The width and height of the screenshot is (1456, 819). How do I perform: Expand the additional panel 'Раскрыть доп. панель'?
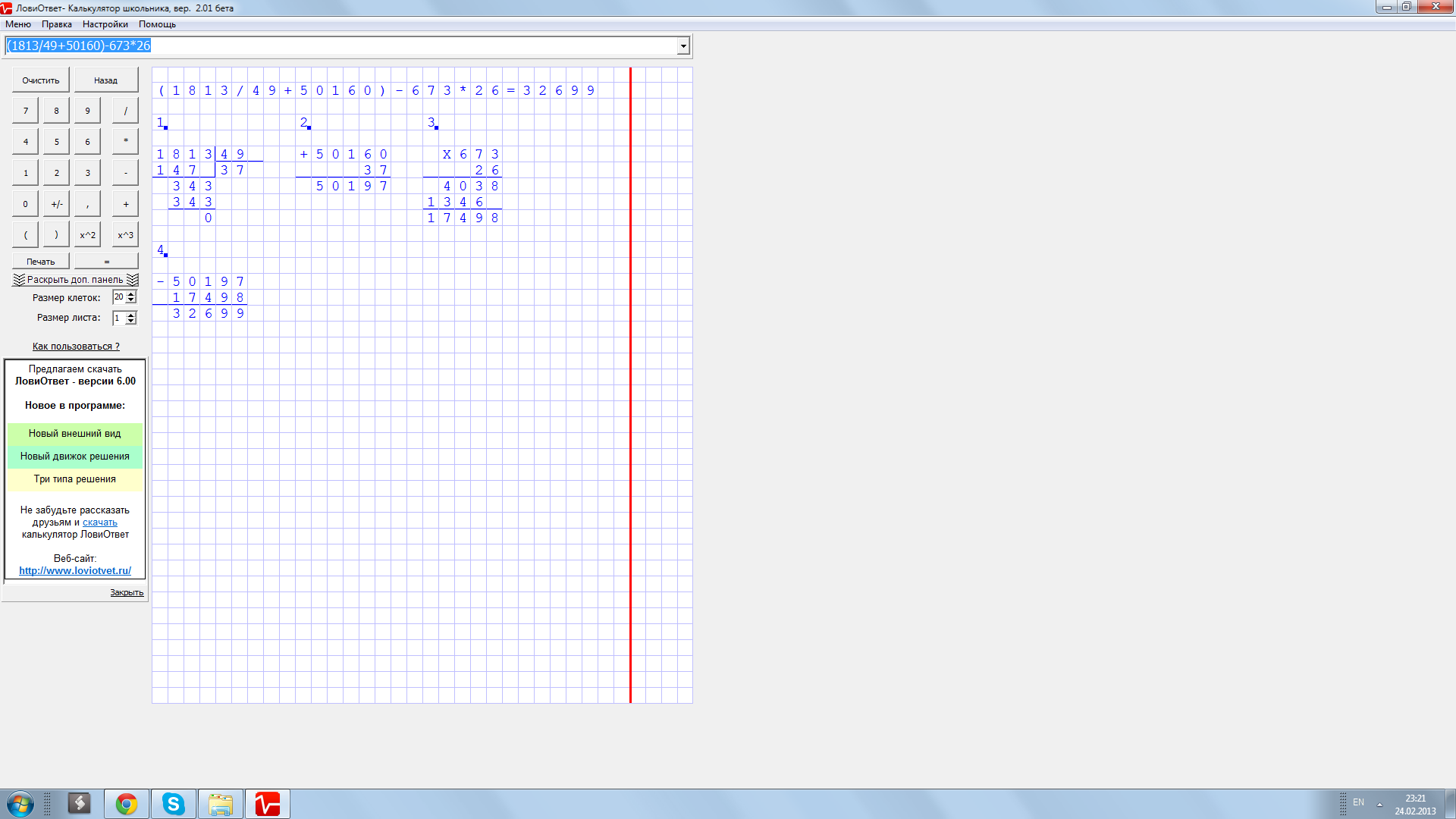(75, 280)
